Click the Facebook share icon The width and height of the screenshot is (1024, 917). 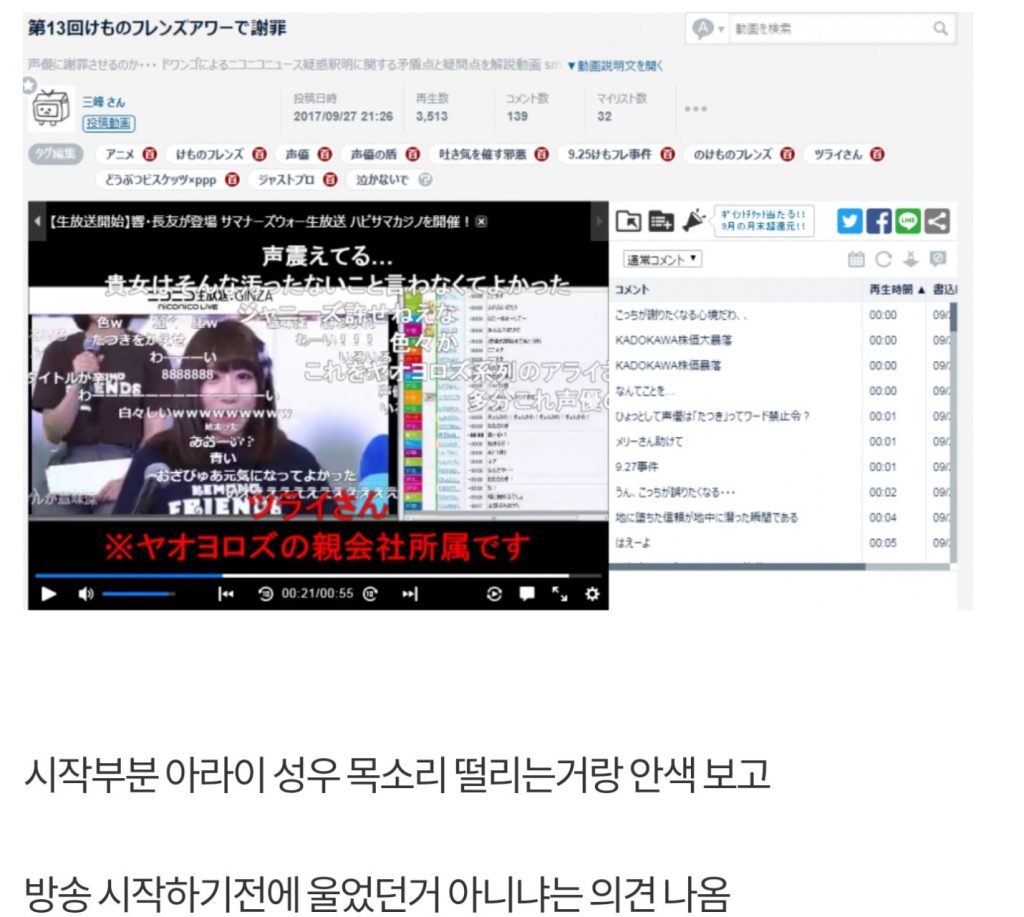tap(878, 221)
